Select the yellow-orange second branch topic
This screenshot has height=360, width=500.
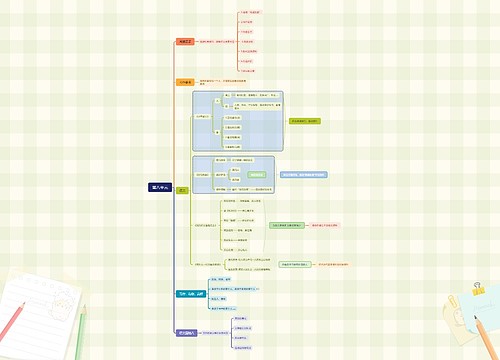(185, 82)
